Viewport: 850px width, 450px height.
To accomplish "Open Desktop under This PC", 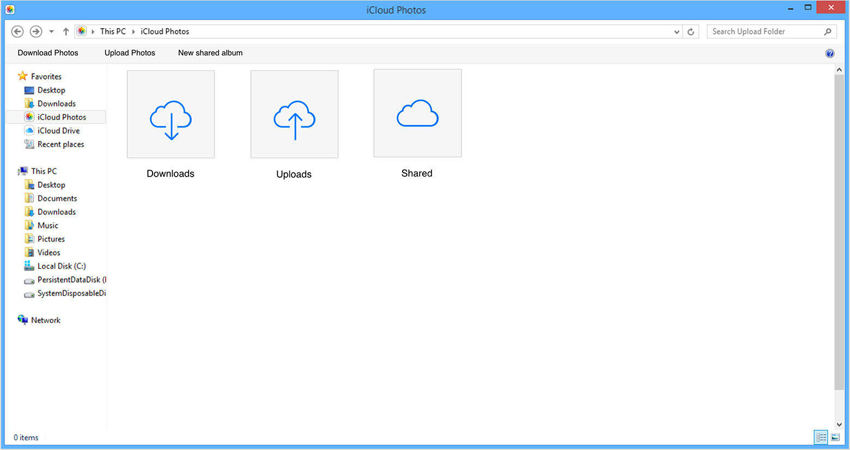I will tap(51, 185).
